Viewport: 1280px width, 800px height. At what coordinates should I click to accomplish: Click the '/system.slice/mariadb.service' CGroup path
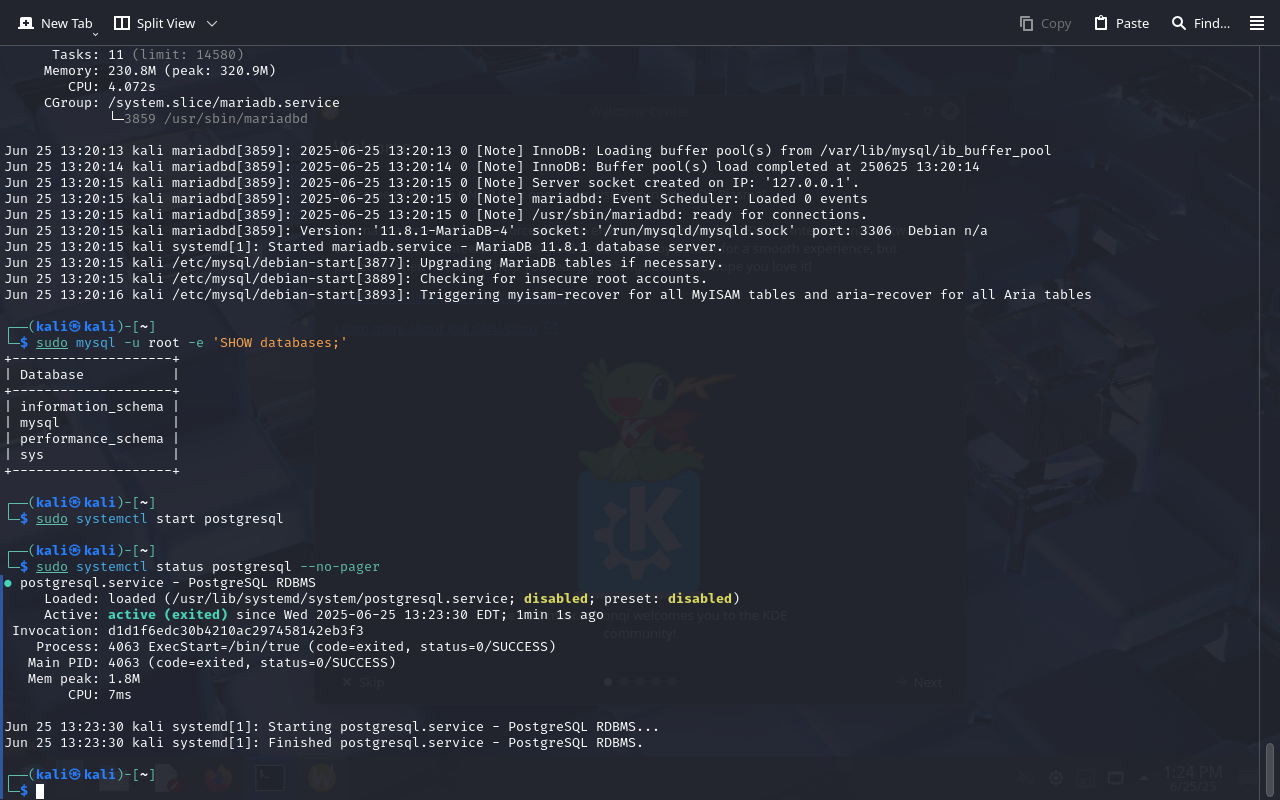(x=224, y=103)
